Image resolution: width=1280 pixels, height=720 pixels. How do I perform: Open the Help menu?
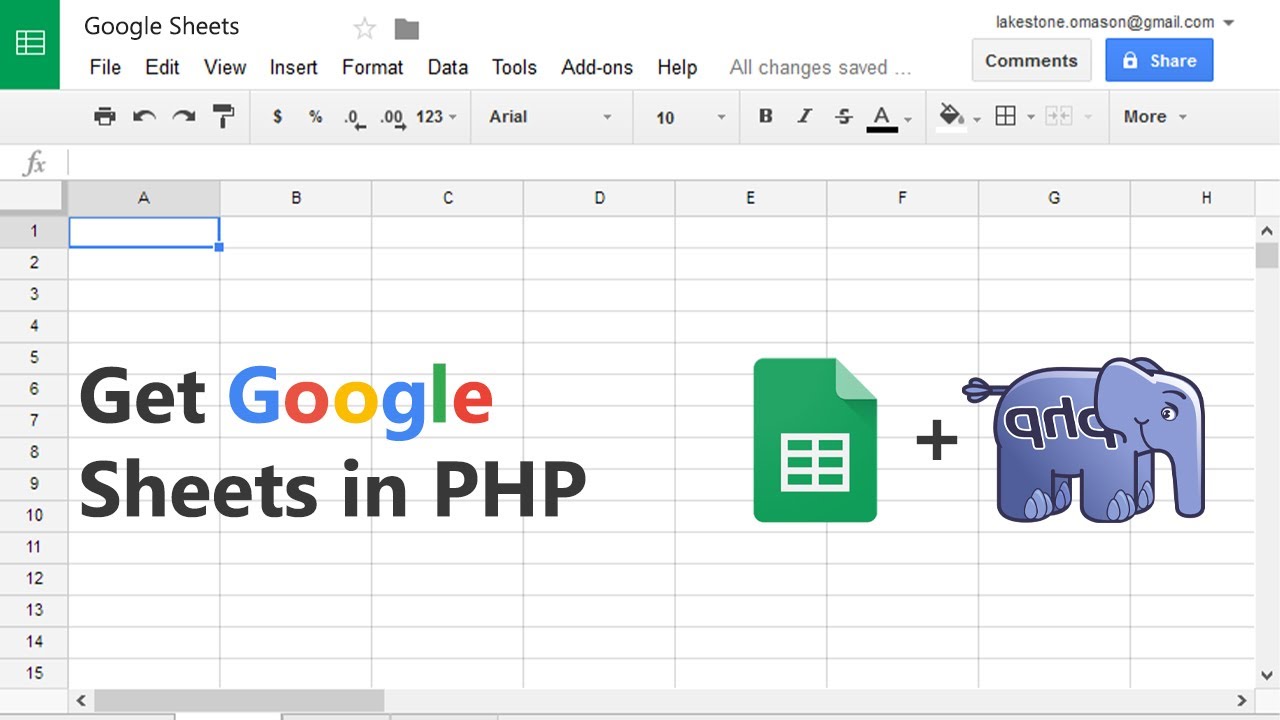coord(677,67)
